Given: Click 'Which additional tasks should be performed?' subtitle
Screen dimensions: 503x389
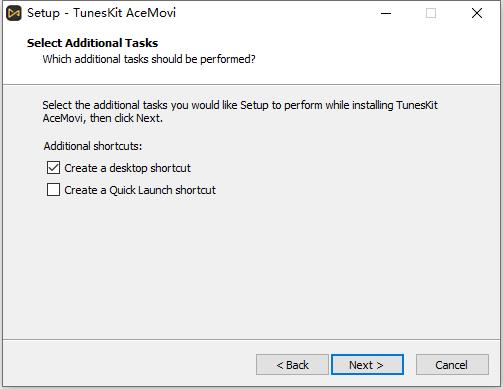Looking at the screenshot, I should 149,59.
